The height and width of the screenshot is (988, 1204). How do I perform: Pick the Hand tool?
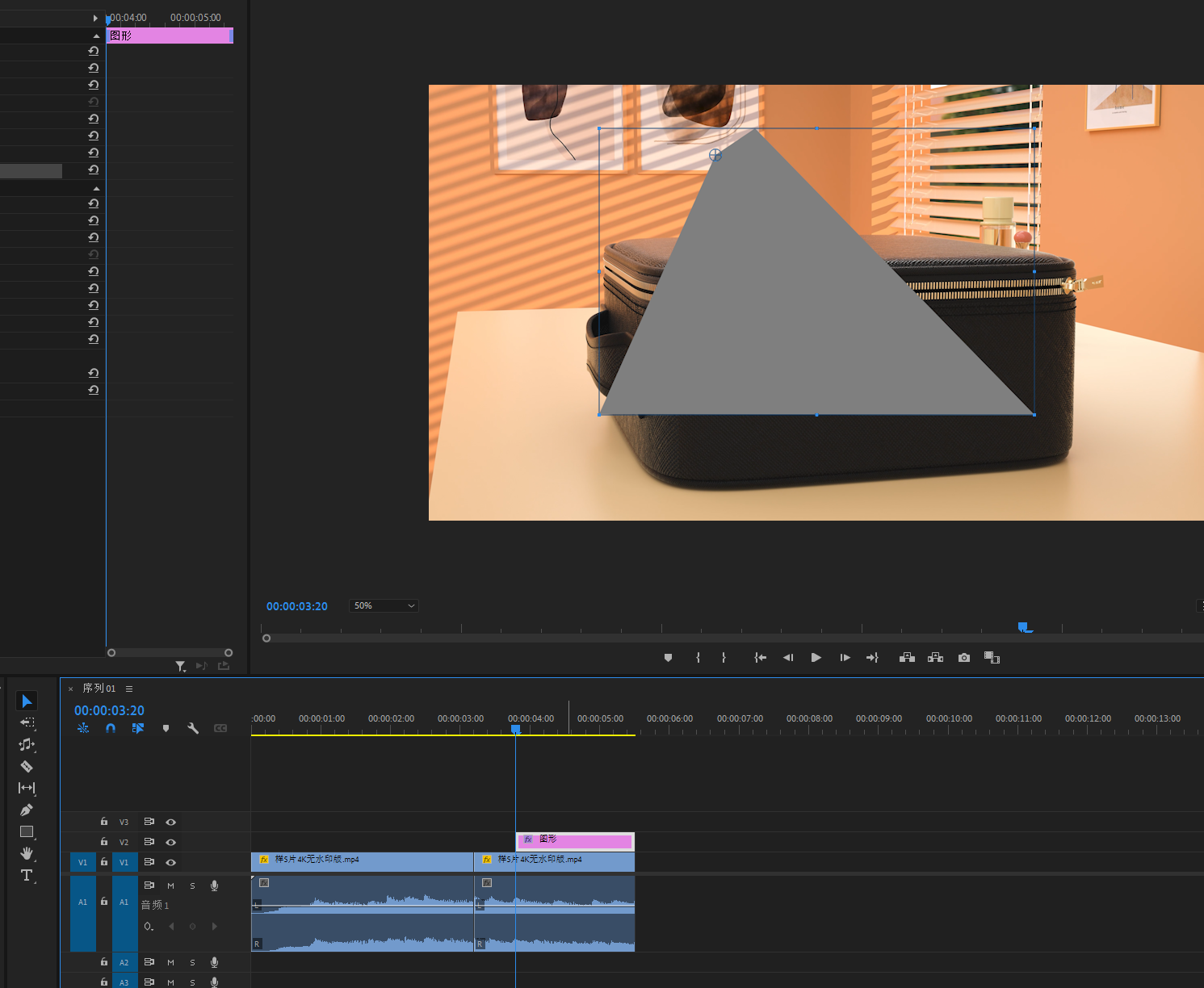click(27, 853)
